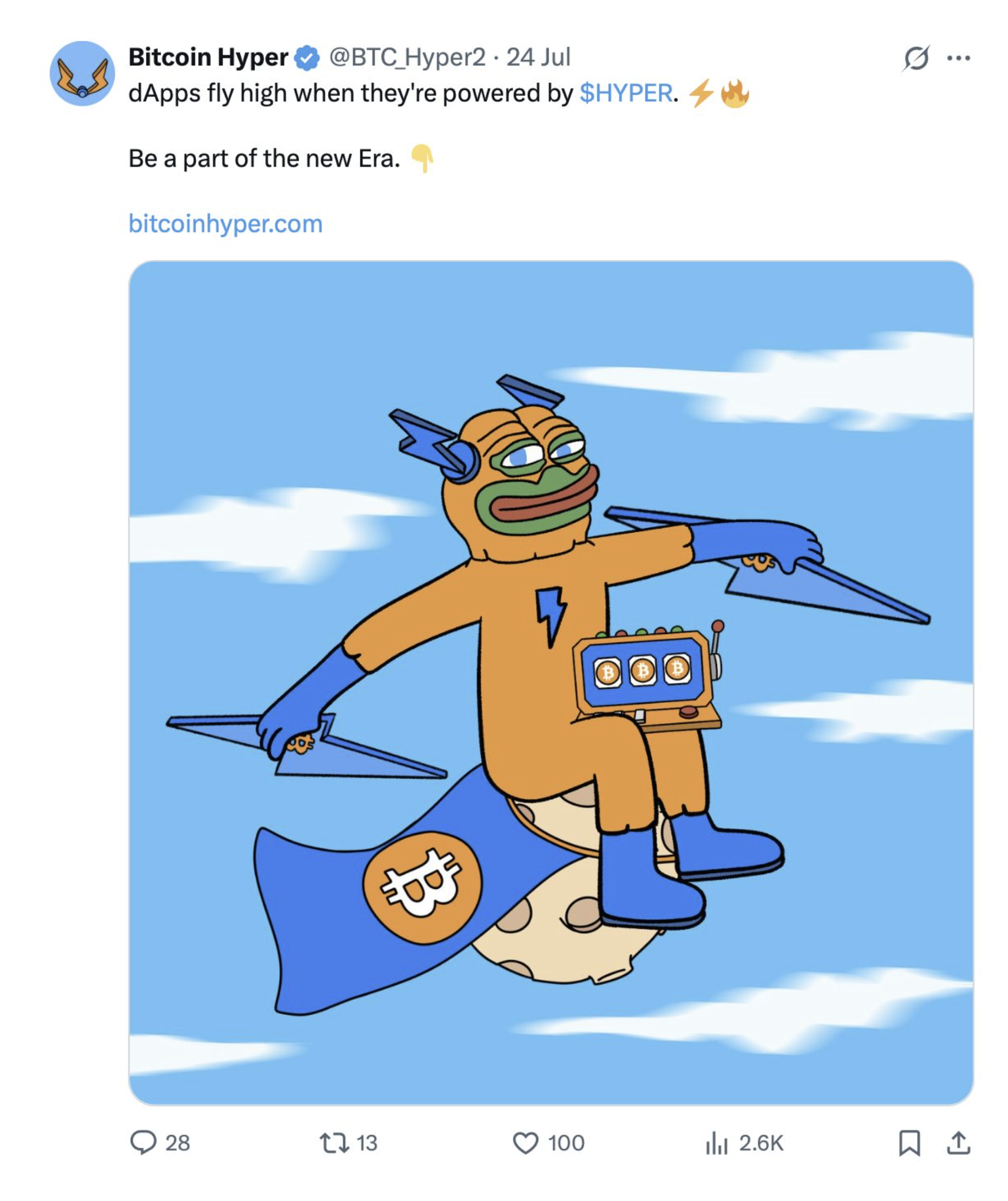This screenshot has width=1008, height=1201.
Task: Click the Bitcoin Hyper display name
Action: (208, 57)
